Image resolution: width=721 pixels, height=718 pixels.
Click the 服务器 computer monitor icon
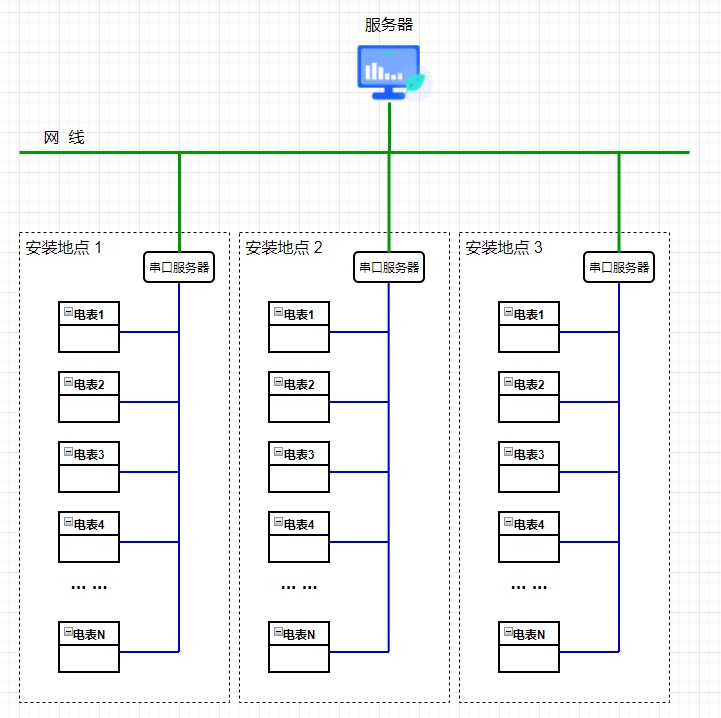tap(388, 72)
